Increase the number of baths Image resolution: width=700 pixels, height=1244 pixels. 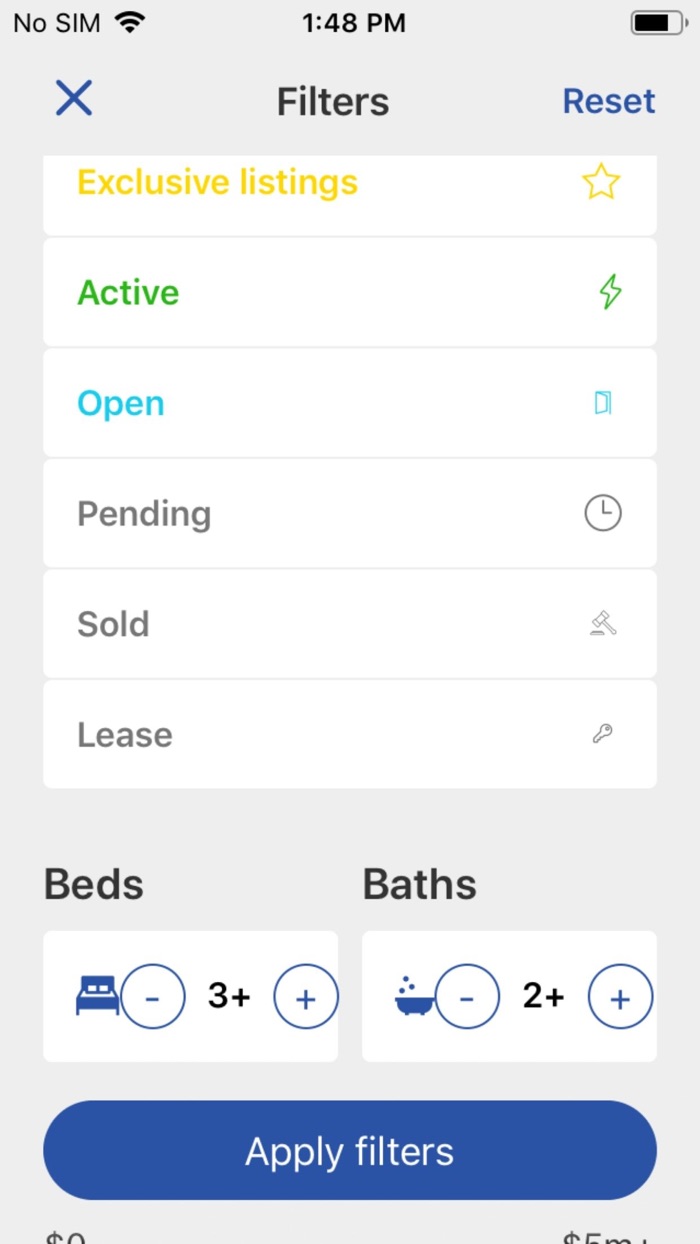coord(620,997)
